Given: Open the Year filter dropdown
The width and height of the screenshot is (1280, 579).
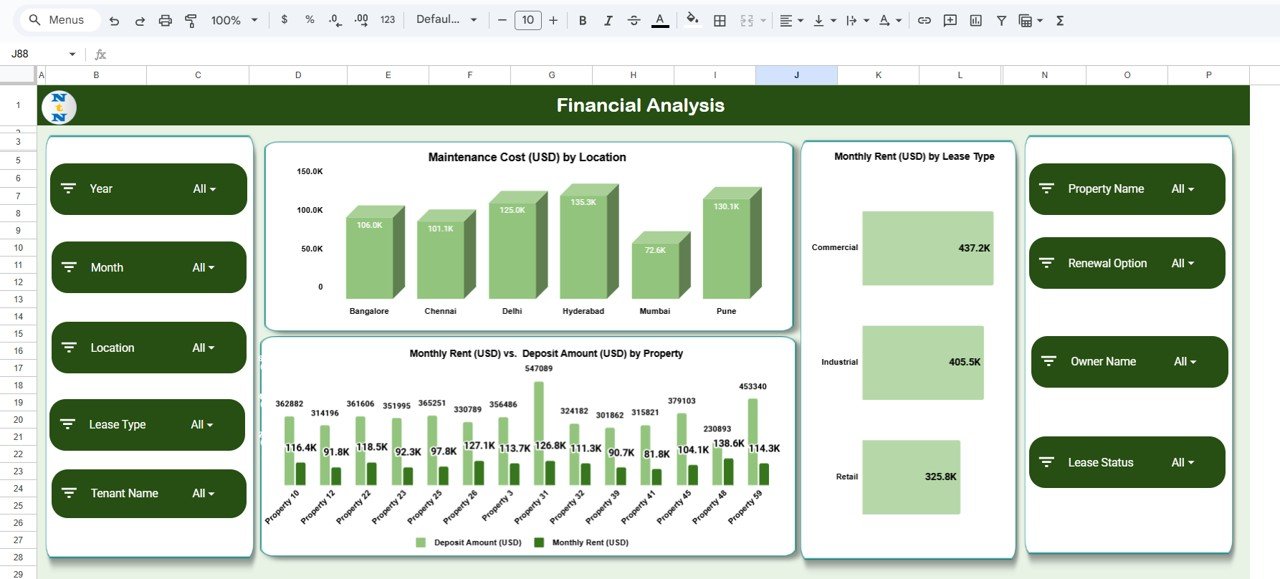Looking at the screenshot, I should click(x=205, y=188).
